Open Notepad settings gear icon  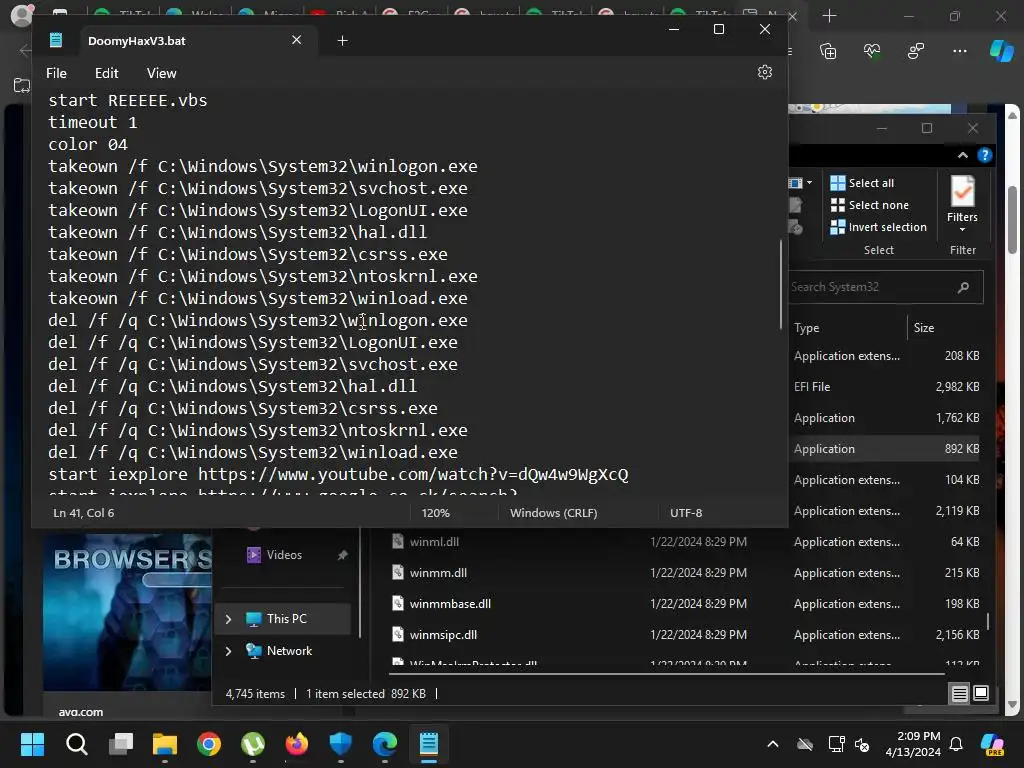pyautogui.click(x=765, y=72)
